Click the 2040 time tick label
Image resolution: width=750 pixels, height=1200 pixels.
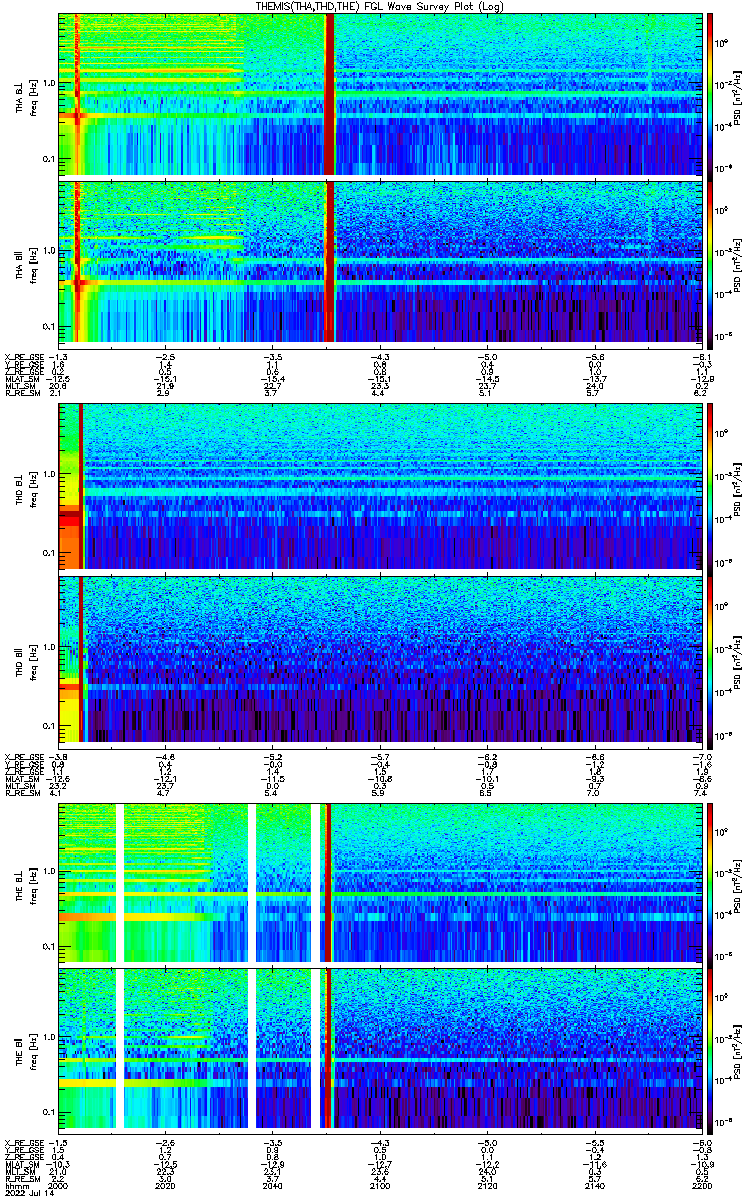click(273, 1187)
